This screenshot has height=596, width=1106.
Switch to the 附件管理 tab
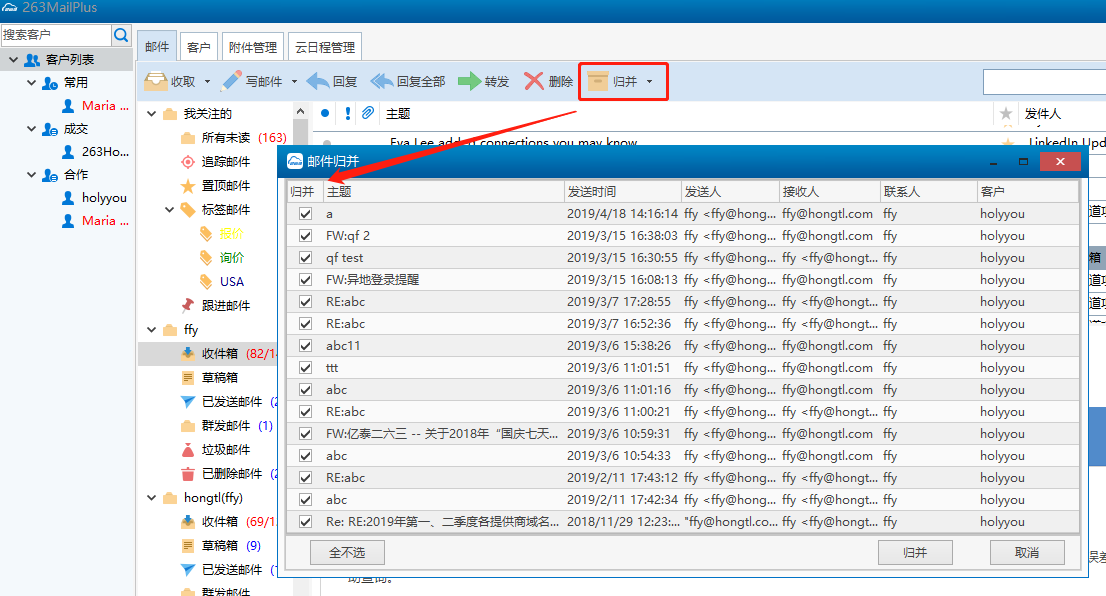[x=252, y=47]
